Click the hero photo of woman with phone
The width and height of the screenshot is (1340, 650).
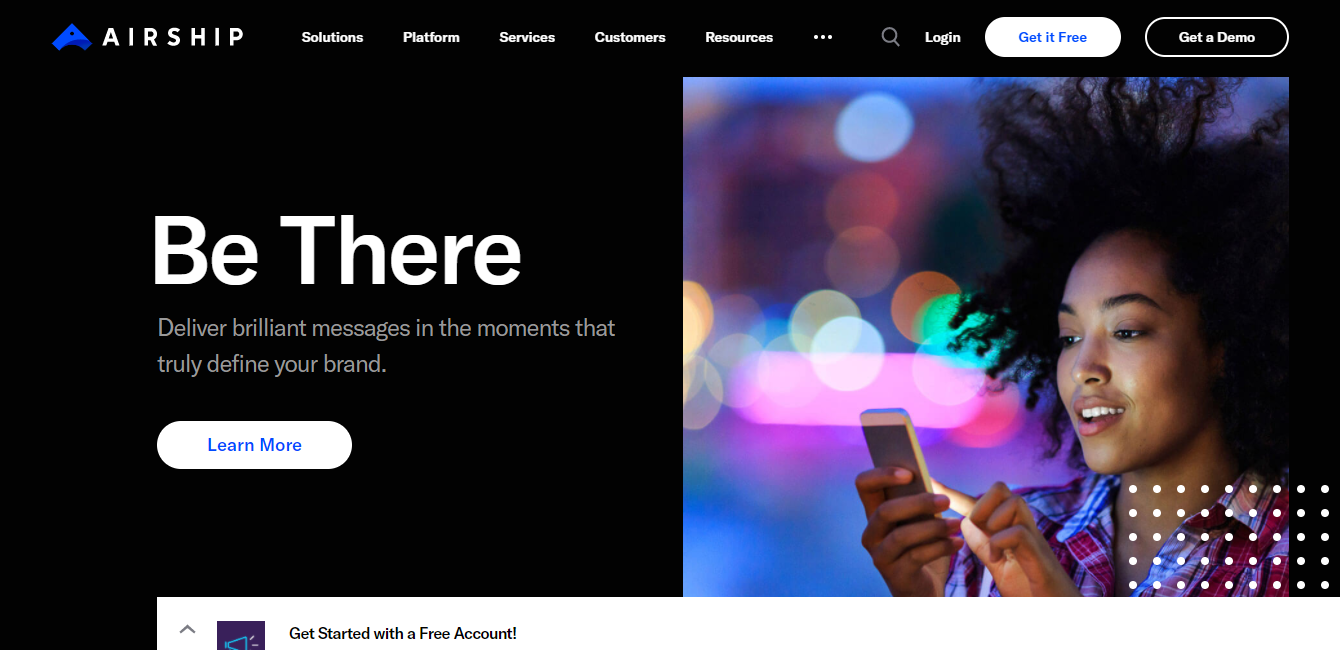tap(986, 337)
